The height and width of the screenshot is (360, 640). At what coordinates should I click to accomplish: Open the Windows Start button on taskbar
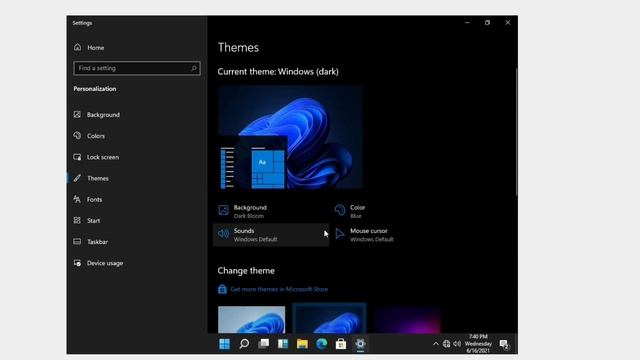[224, 344]
